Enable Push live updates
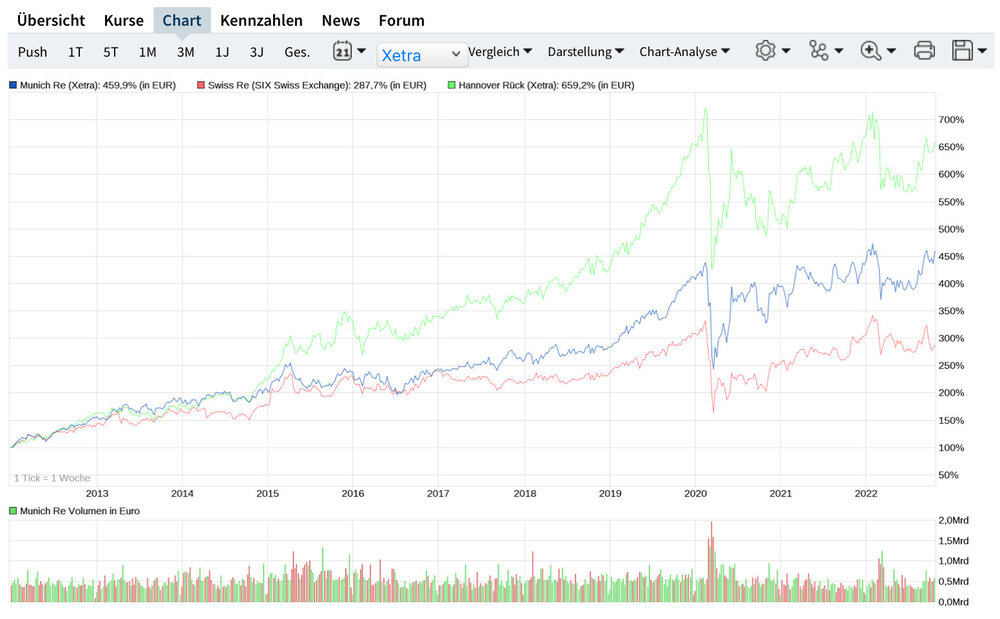1000x619 pixels. [32, 51]
